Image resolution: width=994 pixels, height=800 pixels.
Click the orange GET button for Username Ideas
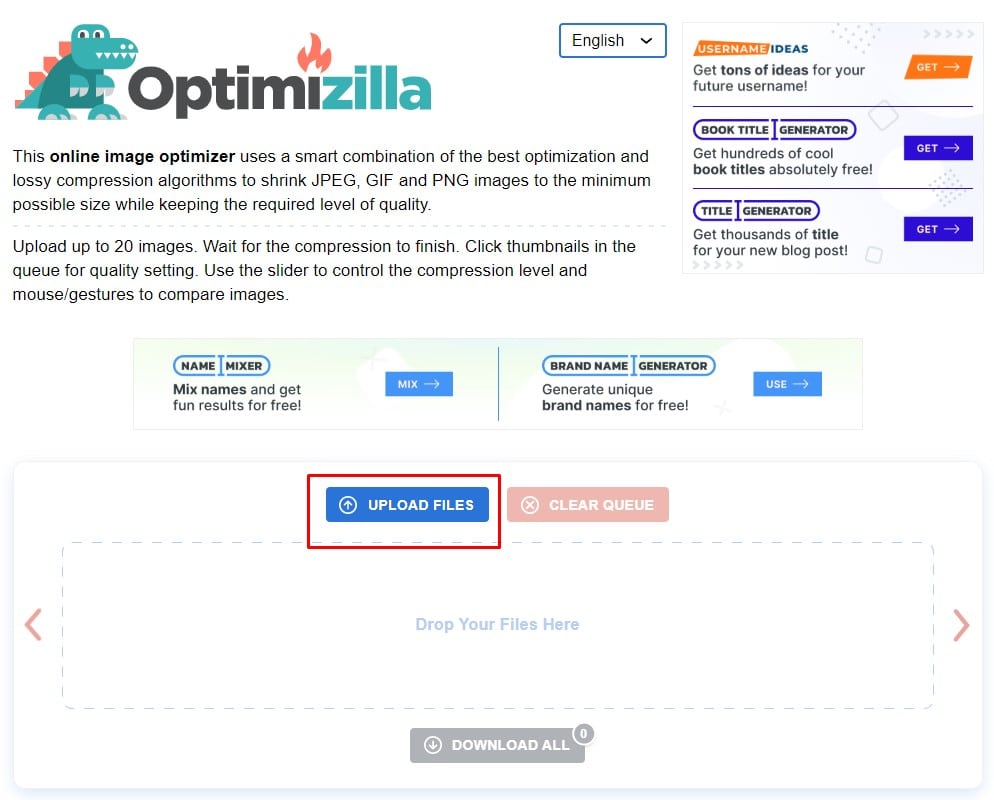(x=938, y=67)
